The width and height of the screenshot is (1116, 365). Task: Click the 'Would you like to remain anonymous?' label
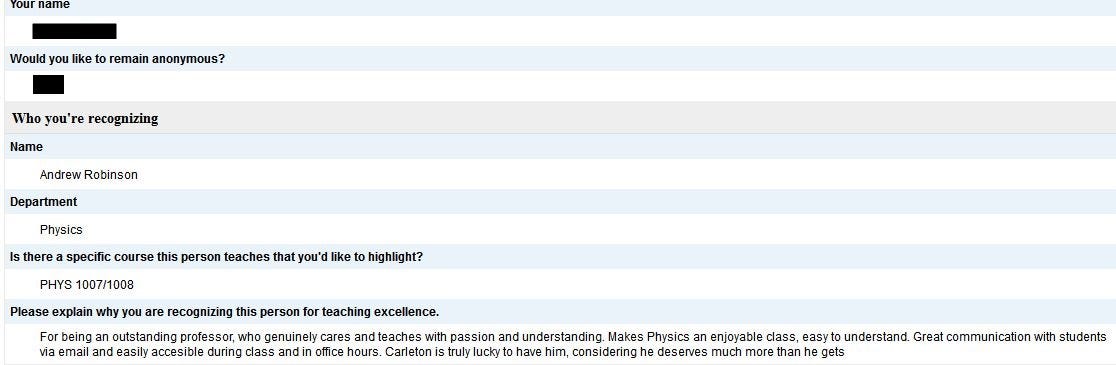(117, 59)
